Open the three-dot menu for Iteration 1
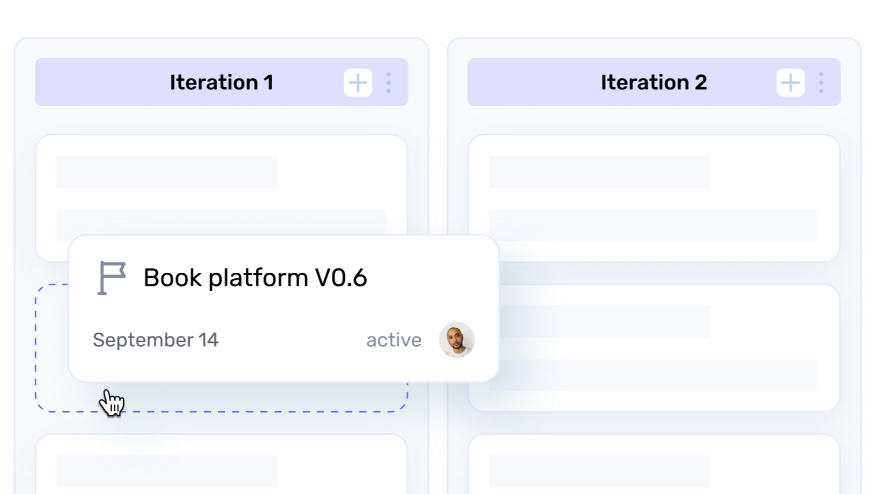The width and height of the screenshot is (870, 494). pyautogui.click(x=388, y=83)
